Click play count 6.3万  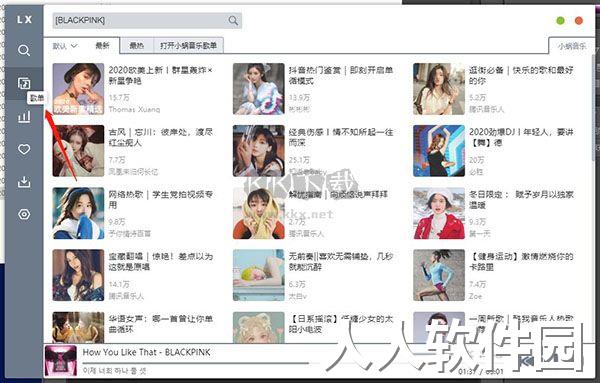pyautogui.click(x=297, y=284)
